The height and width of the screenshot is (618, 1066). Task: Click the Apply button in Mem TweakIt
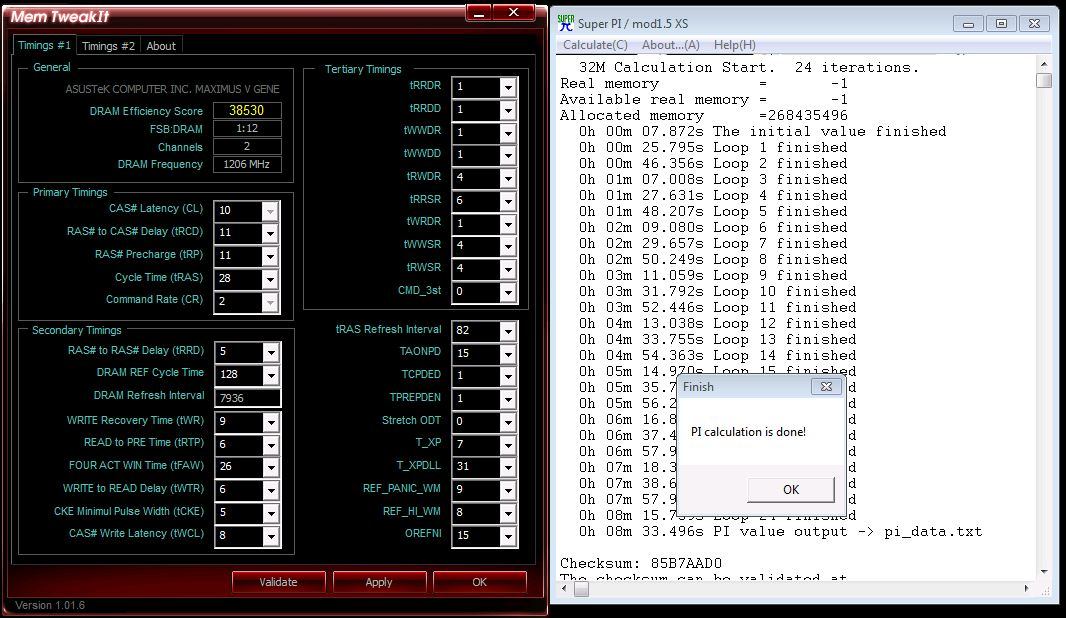379,582
